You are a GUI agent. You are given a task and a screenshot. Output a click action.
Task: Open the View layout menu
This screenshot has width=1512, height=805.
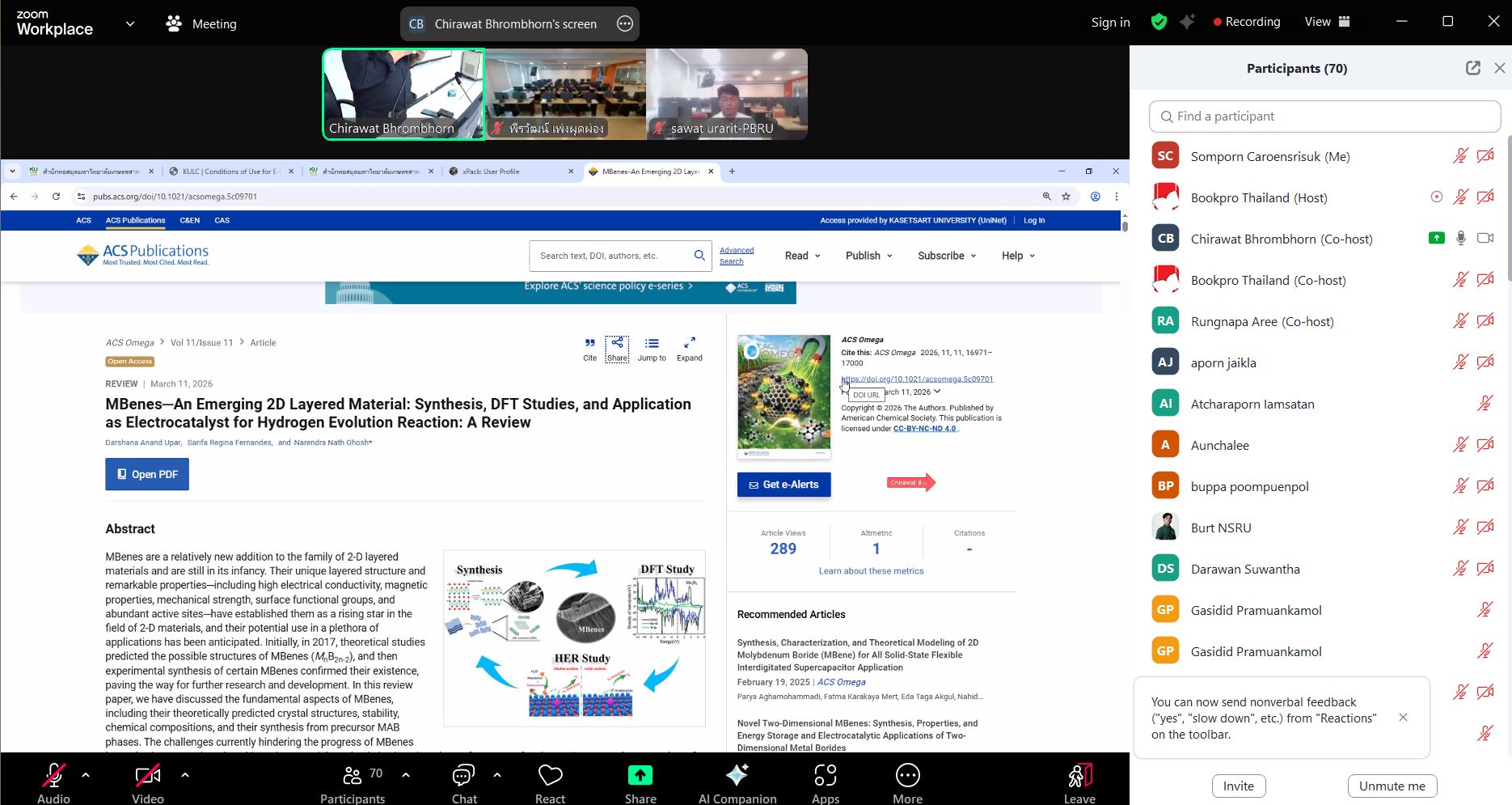point(1327,22)
